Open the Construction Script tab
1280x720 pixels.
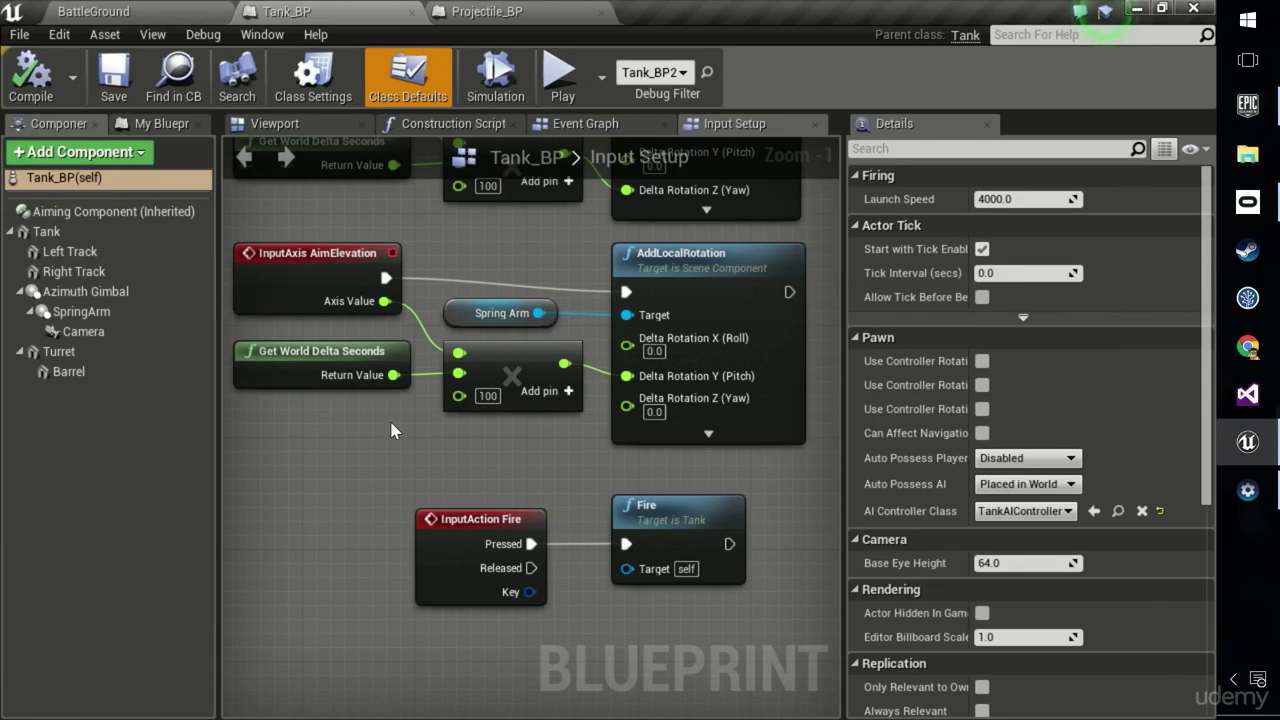453,124
